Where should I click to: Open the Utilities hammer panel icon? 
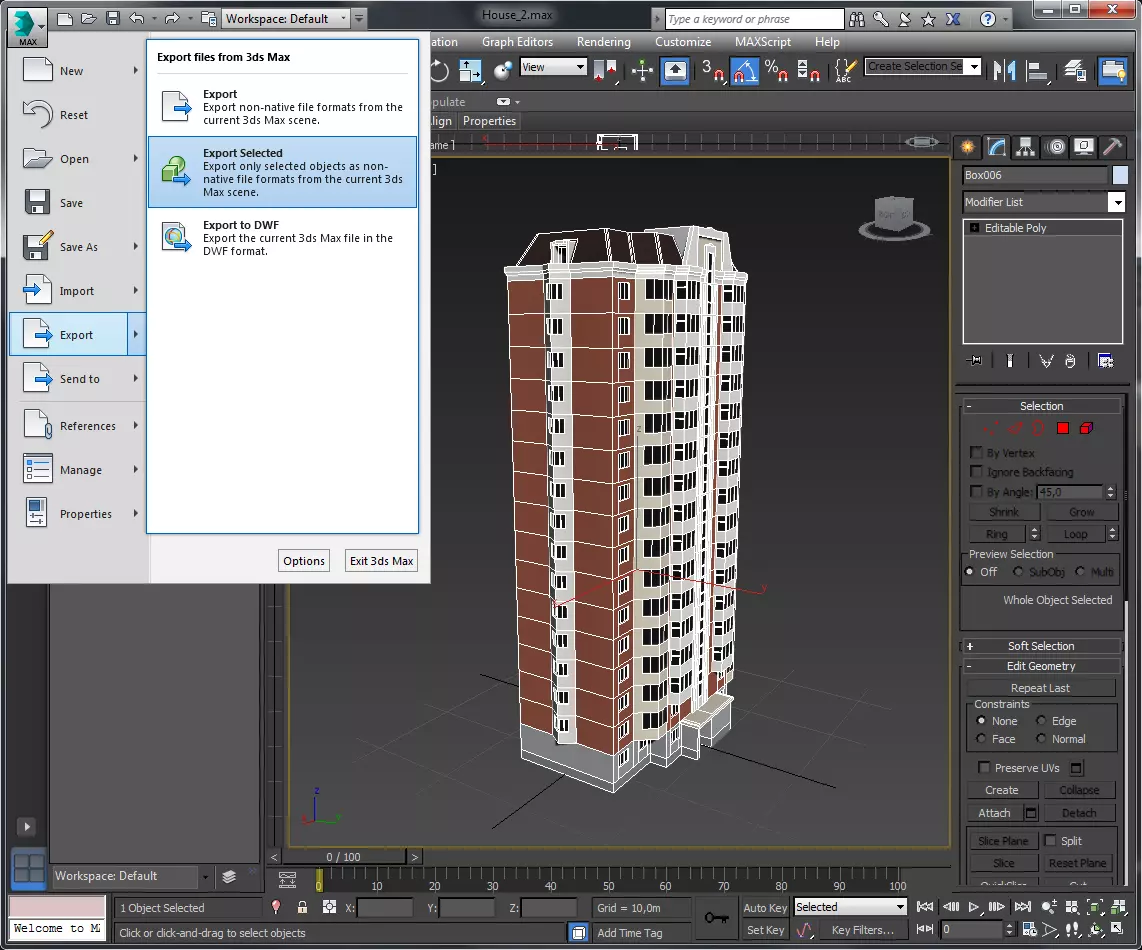(1113, 147)
